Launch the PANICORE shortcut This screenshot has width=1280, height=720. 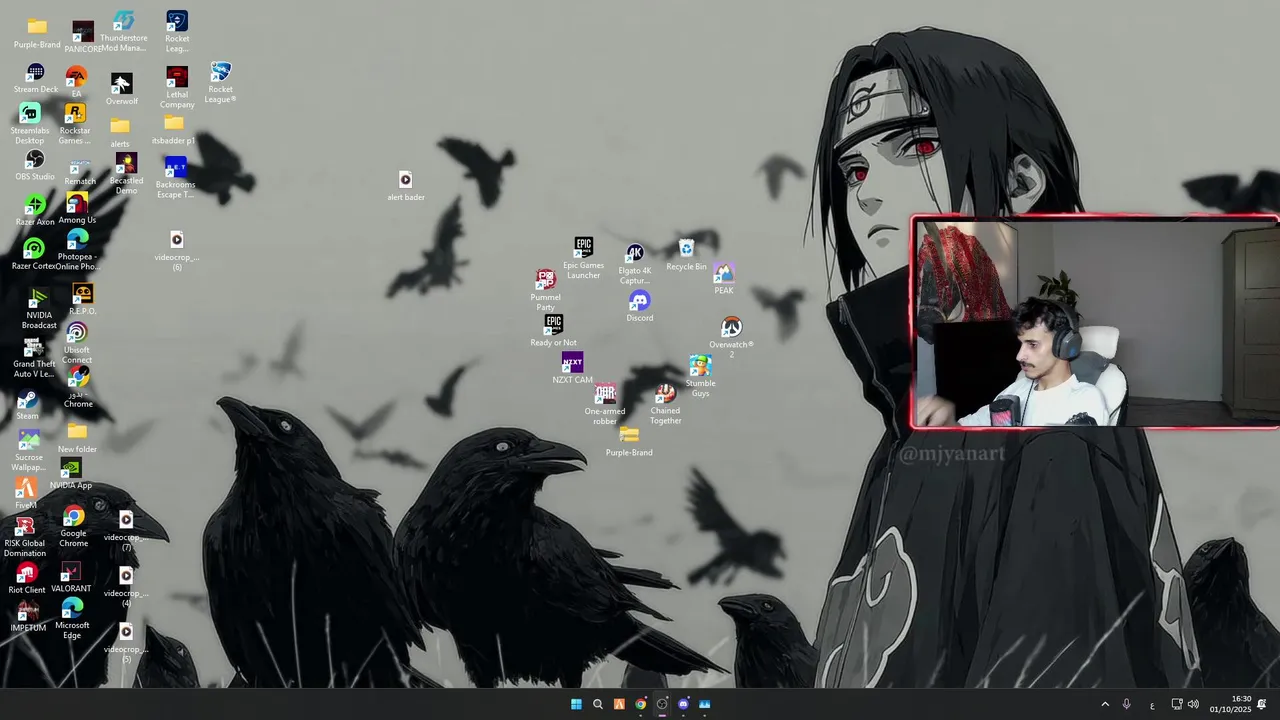tap(83, 37)
